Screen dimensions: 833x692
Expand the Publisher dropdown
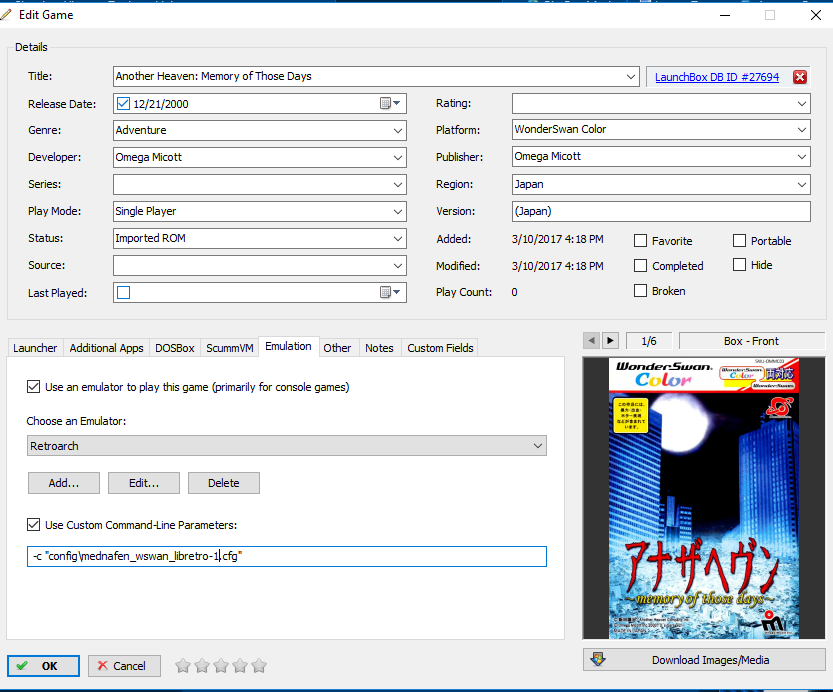[802, 157]
